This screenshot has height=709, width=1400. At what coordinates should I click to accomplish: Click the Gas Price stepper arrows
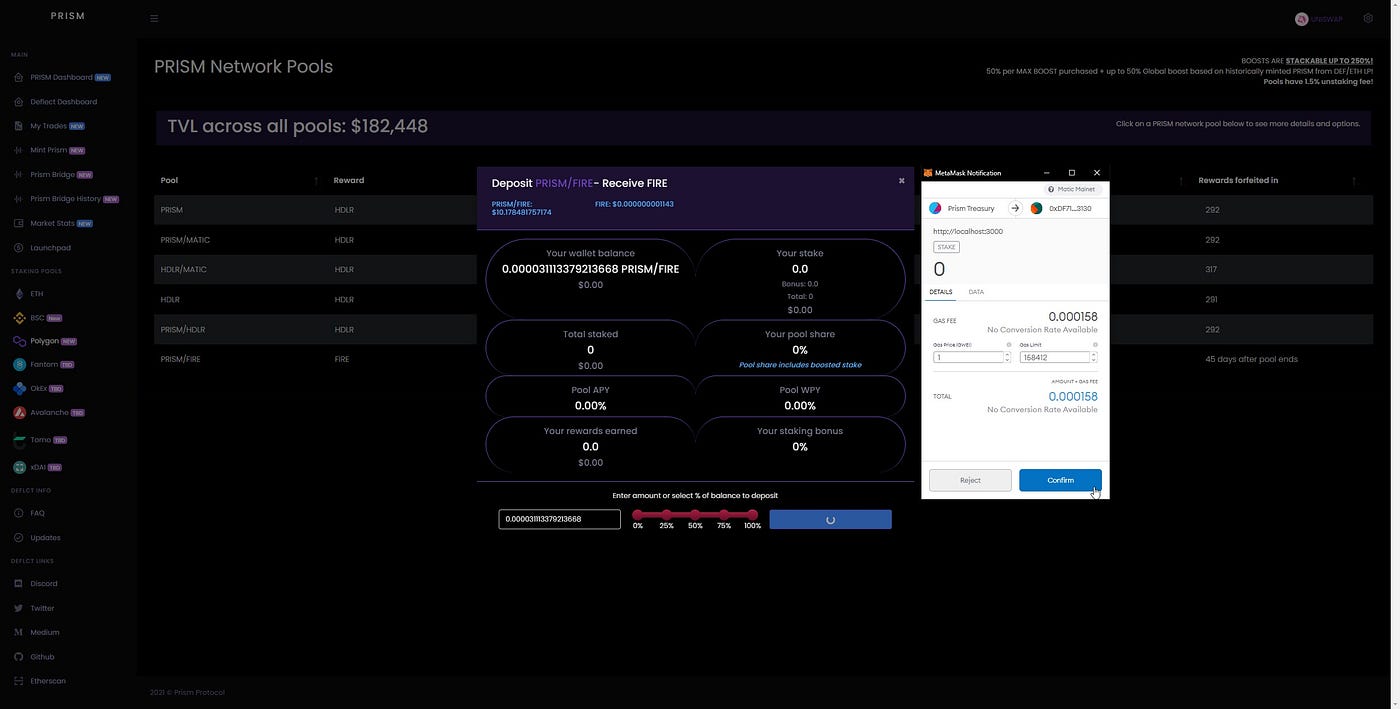[x=1007, y=357]
